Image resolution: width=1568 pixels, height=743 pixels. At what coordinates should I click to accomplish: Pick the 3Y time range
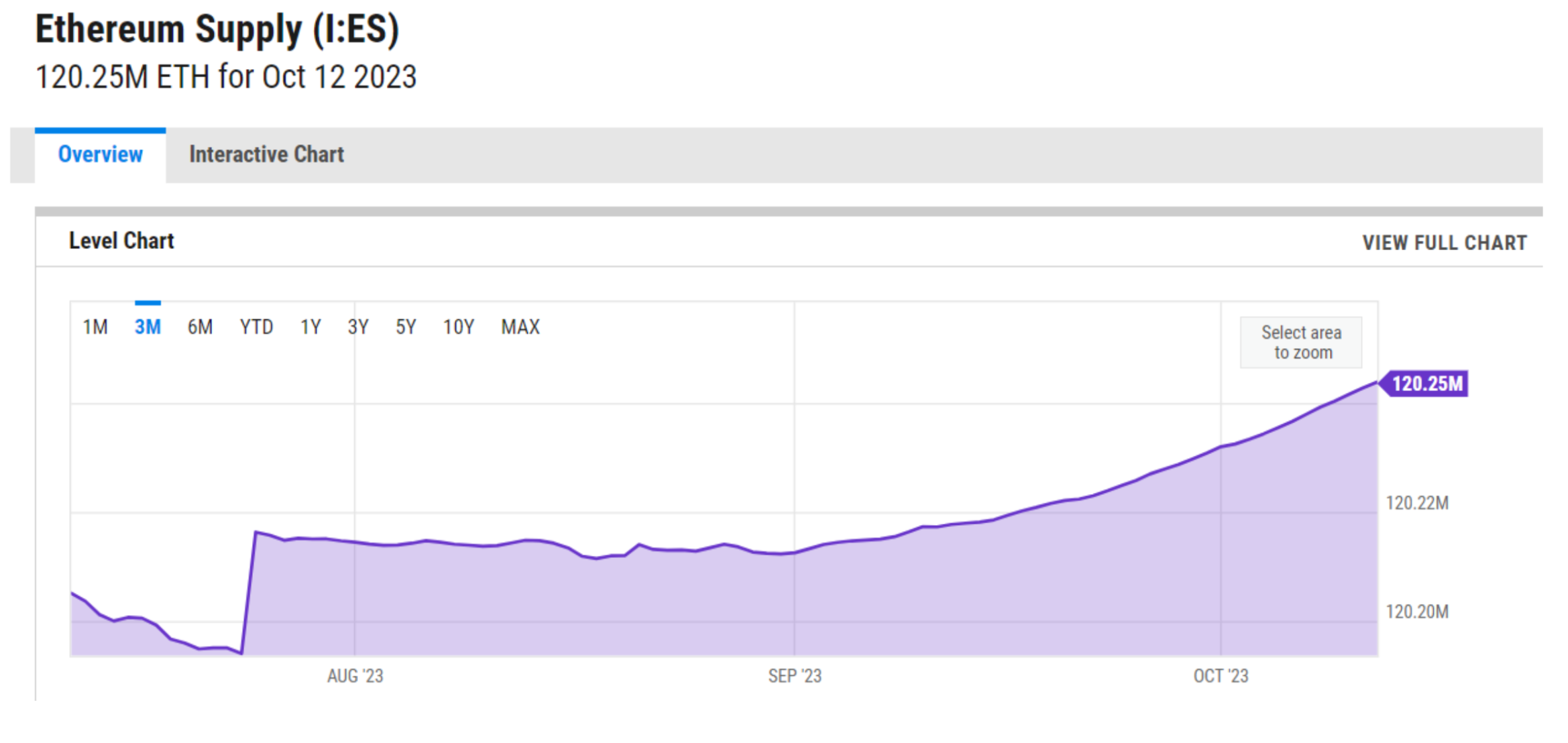[x=358, y=327]
